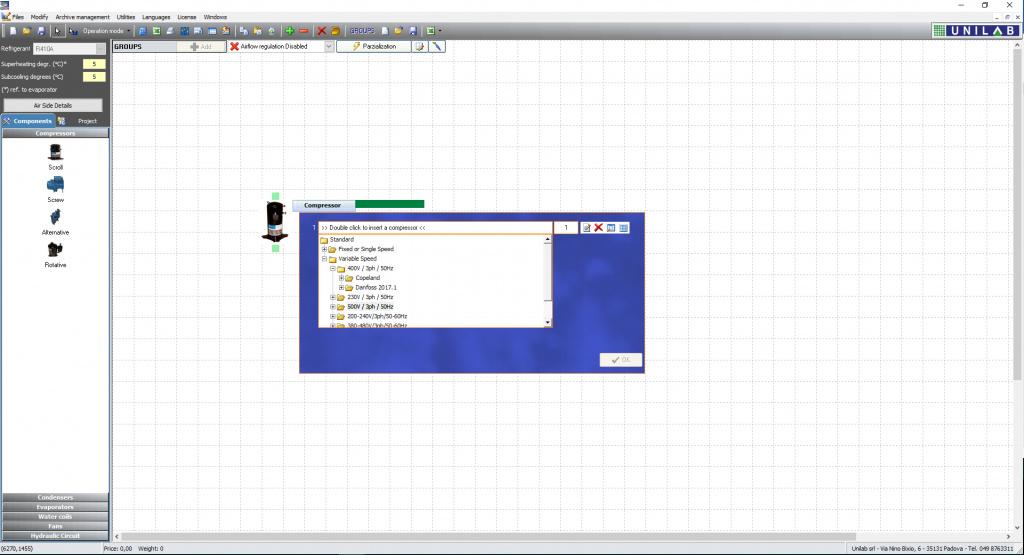The height and width of the screenshot is (555, 1024).
Task: Open the Languages menu
Action: (156, 17)
